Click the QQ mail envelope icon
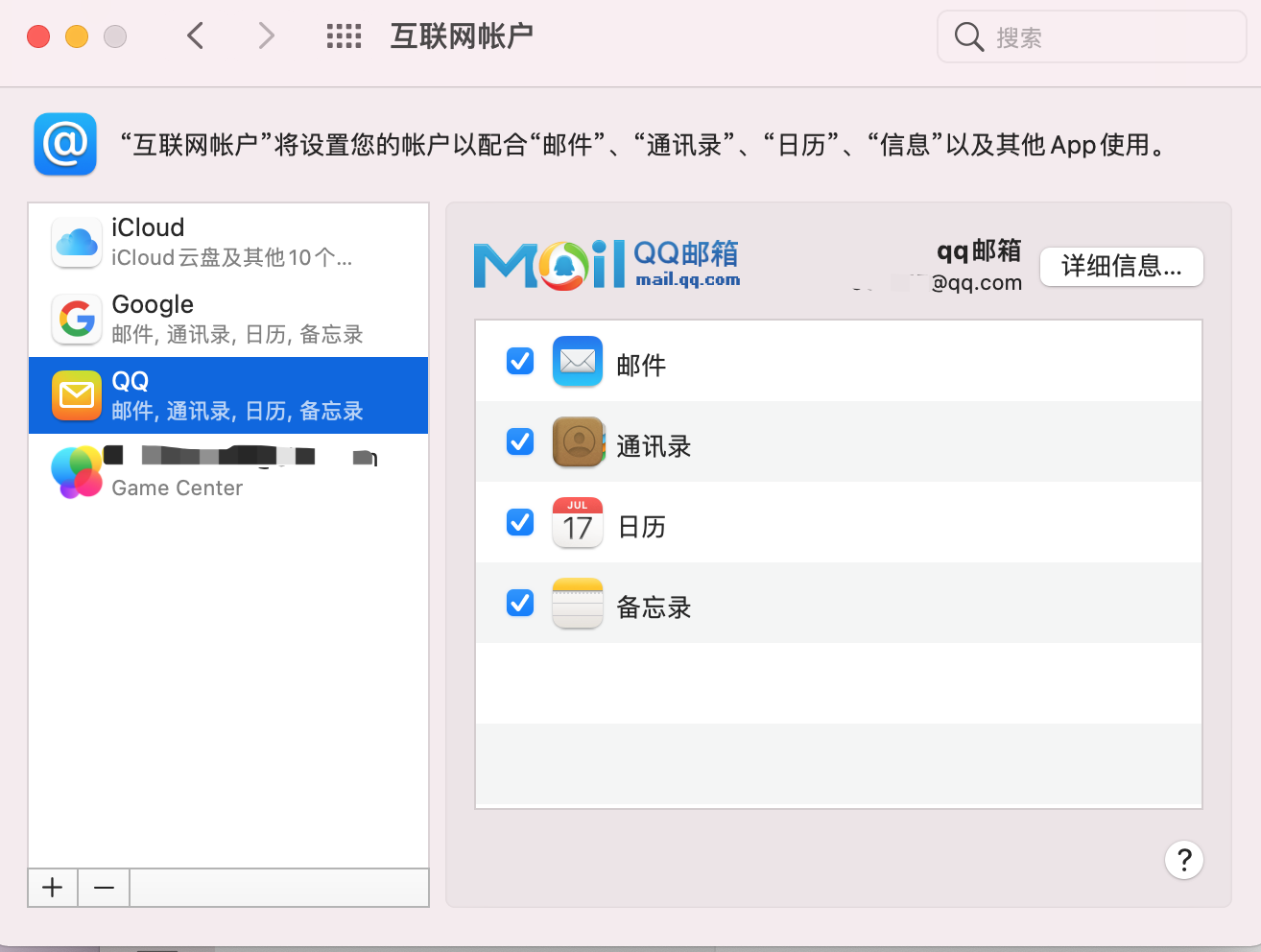 click(x=77, y=395)
